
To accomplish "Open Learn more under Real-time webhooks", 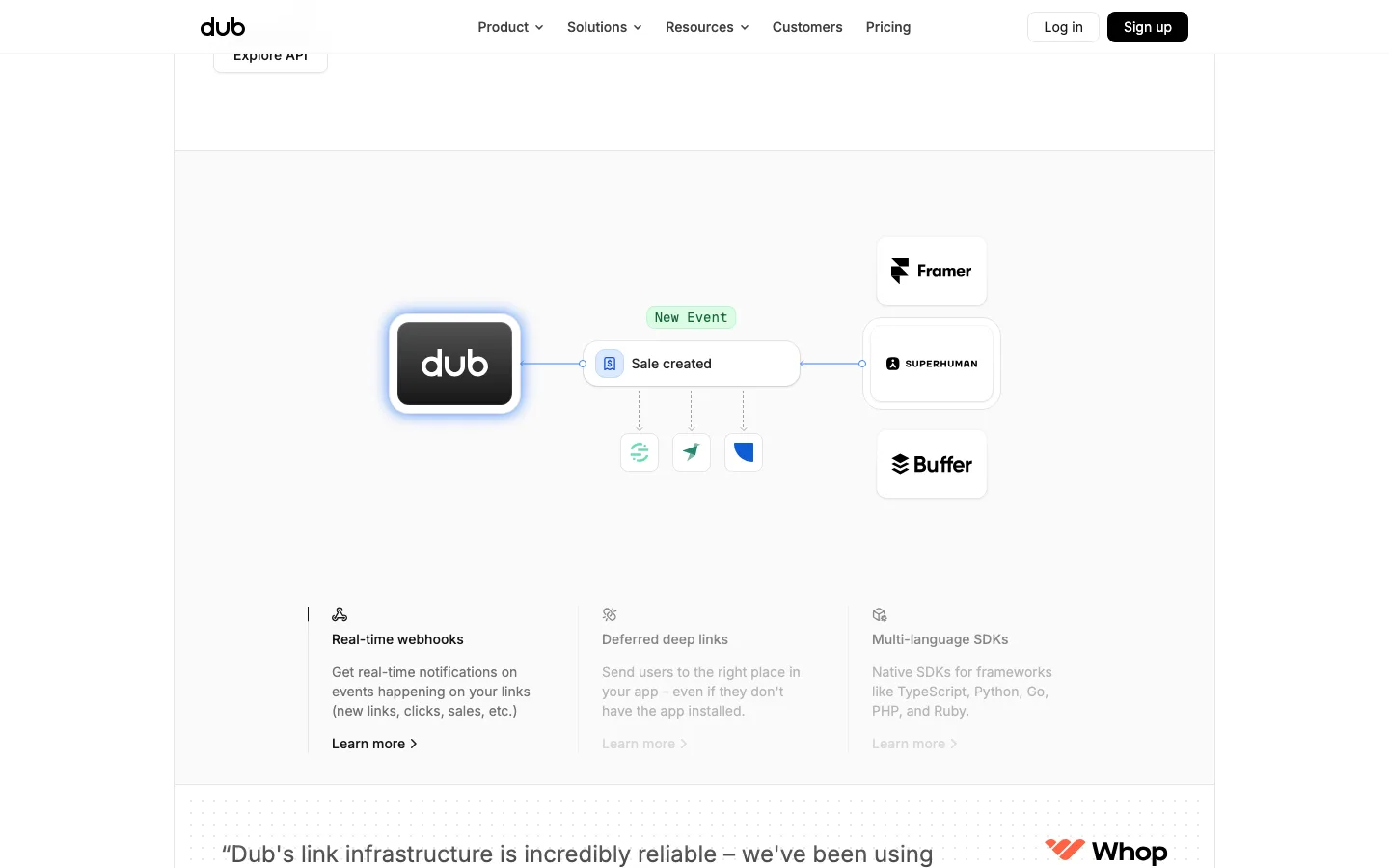I will point(374,744).
